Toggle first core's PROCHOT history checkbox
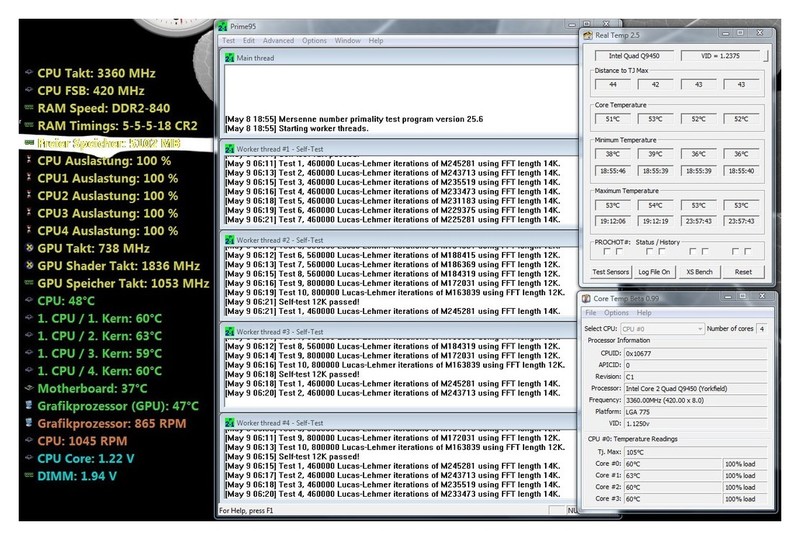 pyautogui.click(x=619, y=252)
